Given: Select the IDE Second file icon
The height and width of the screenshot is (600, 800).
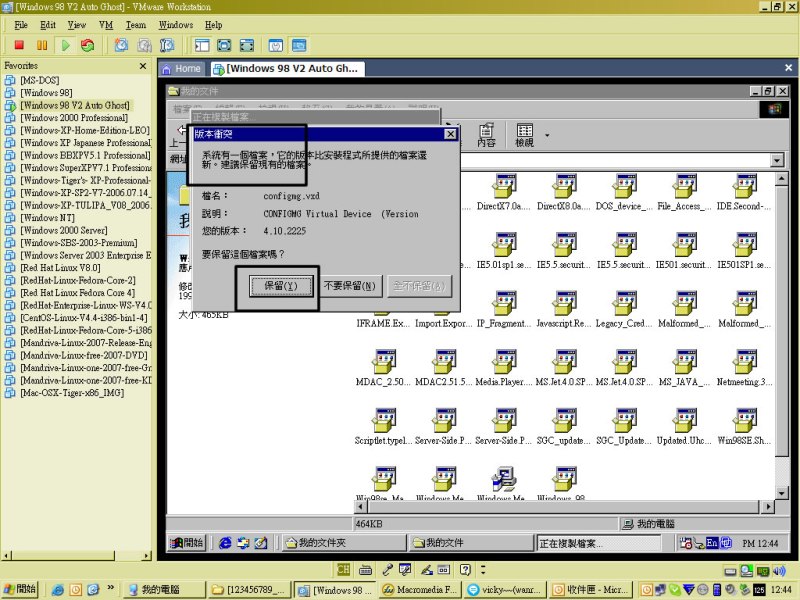Looking at the screenshot, I should [x=744, y=192].
